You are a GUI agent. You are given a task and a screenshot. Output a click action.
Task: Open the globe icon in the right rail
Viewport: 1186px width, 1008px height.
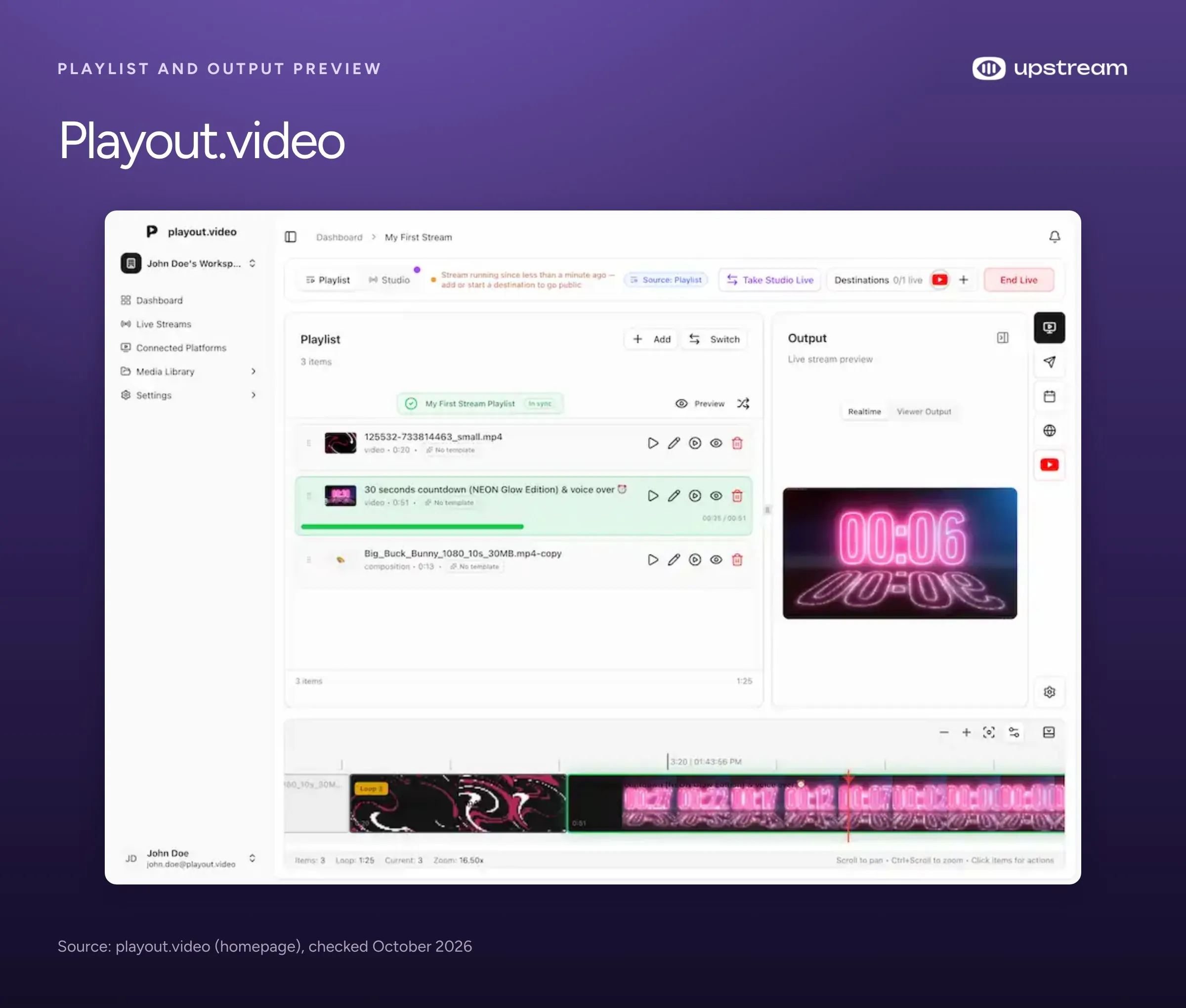[1050, 430]
